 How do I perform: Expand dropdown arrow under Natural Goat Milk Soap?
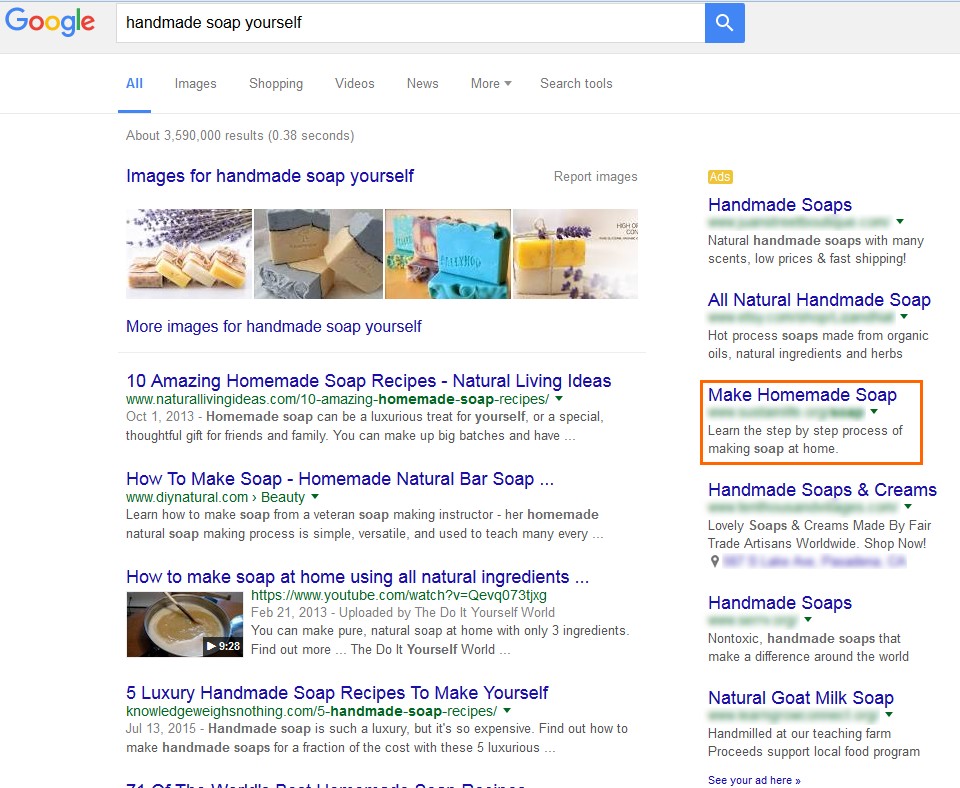(889, 715)
